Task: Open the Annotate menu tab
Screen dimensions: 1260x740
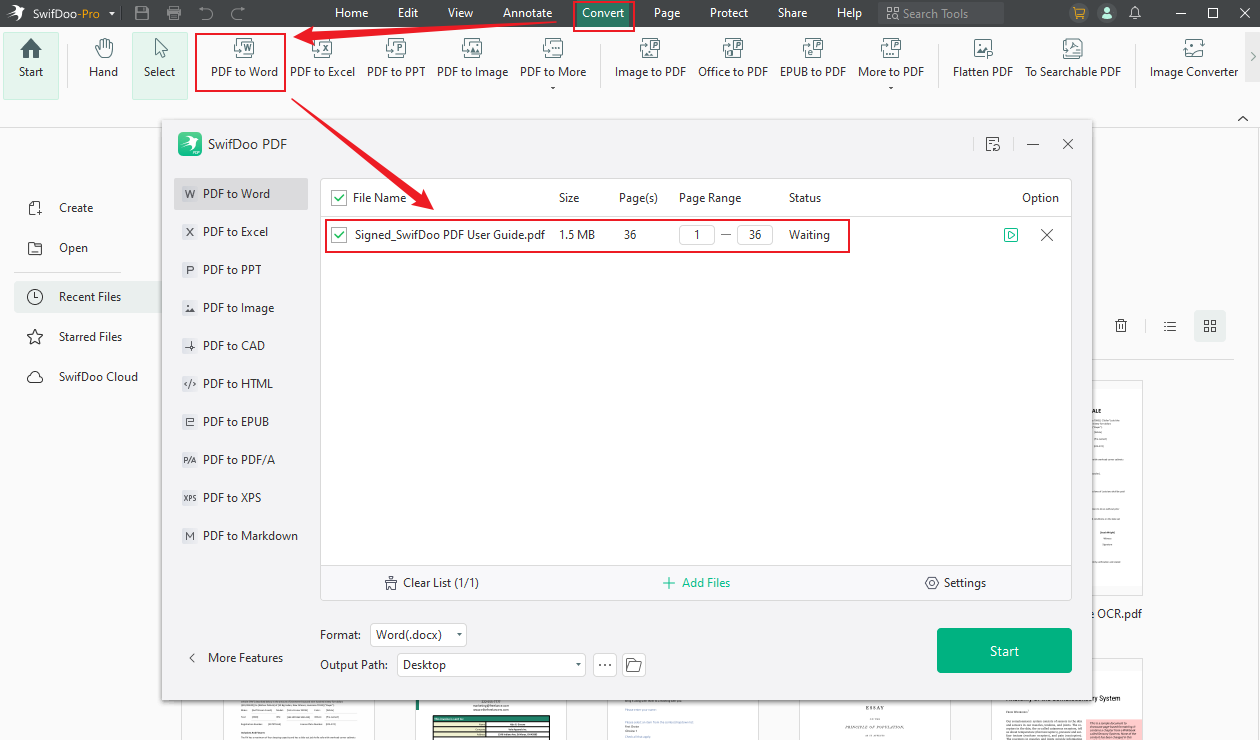Action: [x=527, y=13]
